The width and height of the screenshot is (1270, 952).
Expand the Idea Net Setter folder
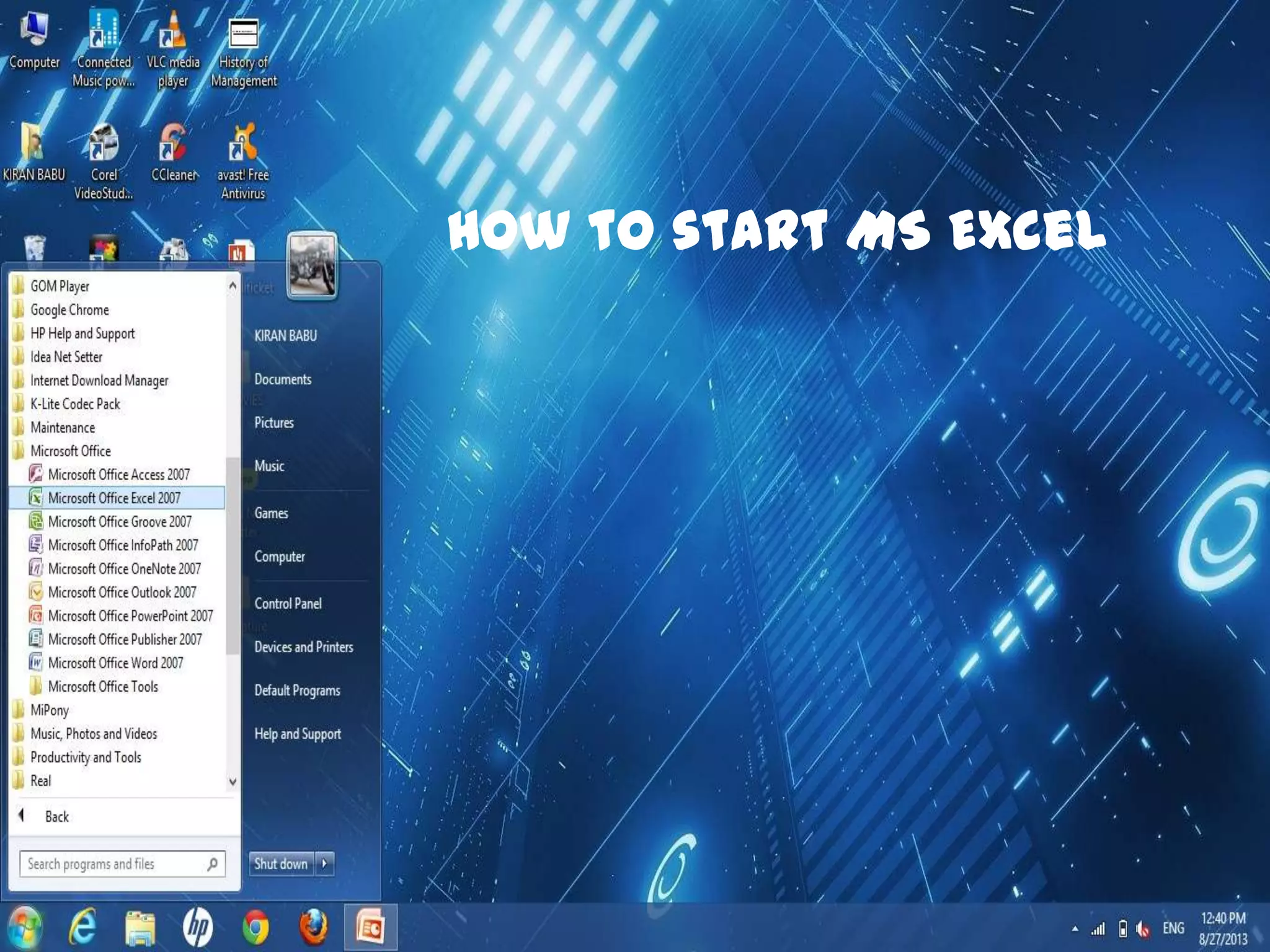click(x=118, y=356)
